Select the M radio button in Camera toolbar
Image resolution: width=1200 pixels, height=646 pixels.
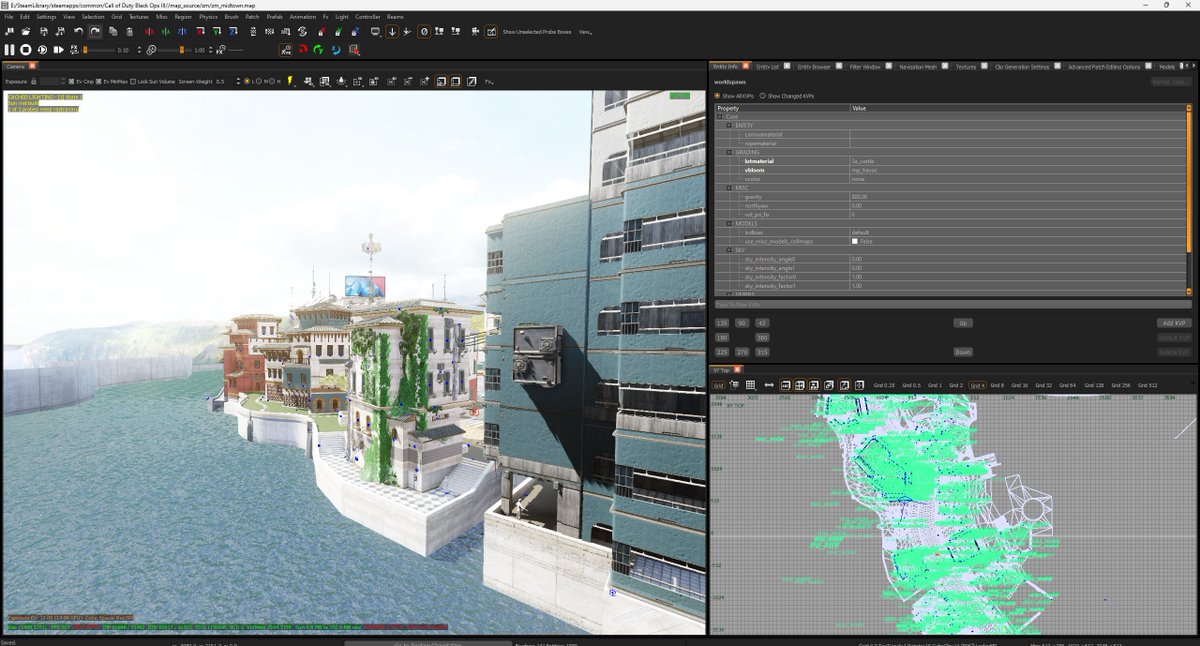pyautogui.click(x=259, y=81)
